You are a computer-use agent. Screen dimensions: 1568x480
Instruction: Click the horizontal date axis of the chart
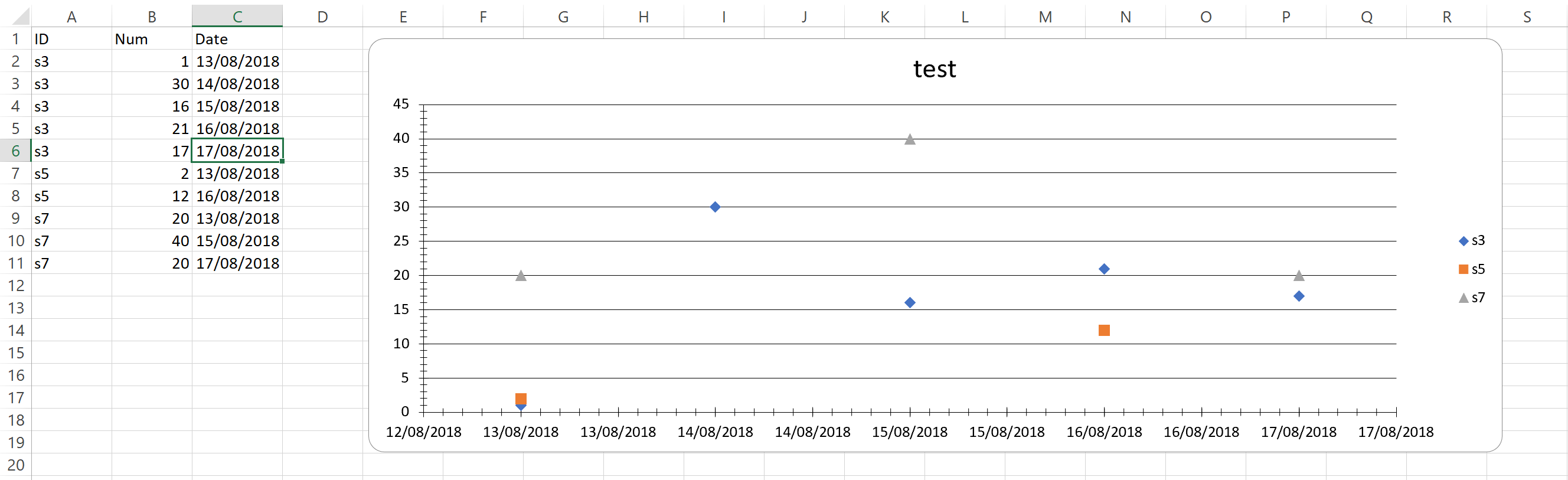tap(913, 432)
